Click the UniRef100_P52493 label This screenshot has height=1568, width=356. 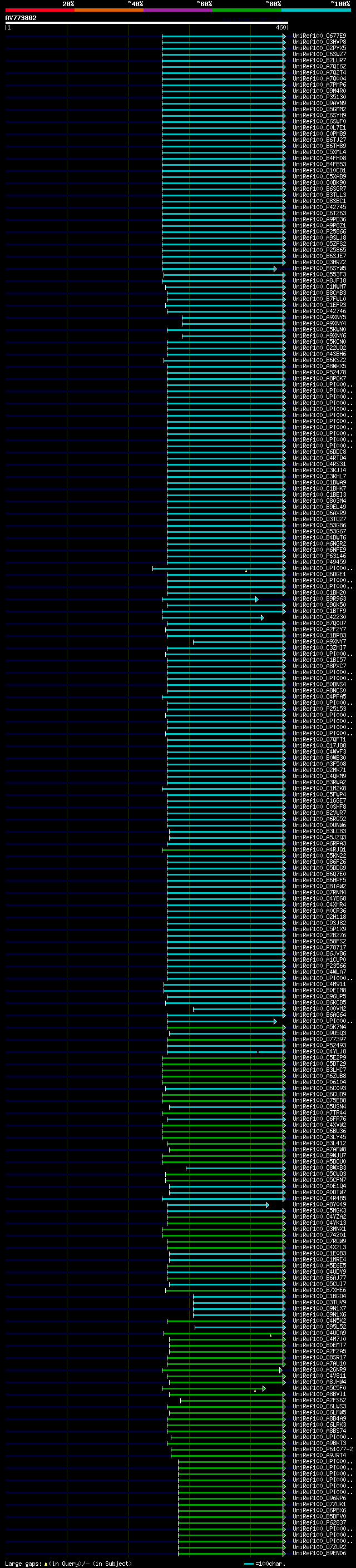319,1045
